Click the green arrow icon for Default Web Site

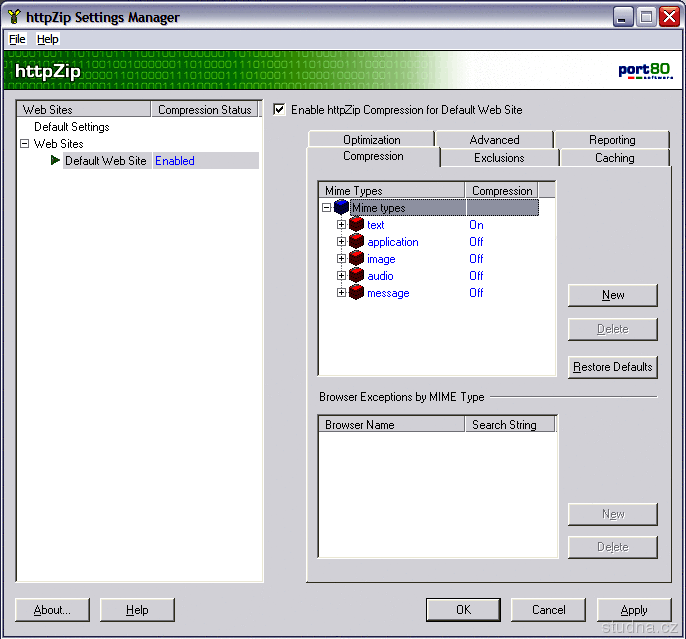tap(56, 161)
